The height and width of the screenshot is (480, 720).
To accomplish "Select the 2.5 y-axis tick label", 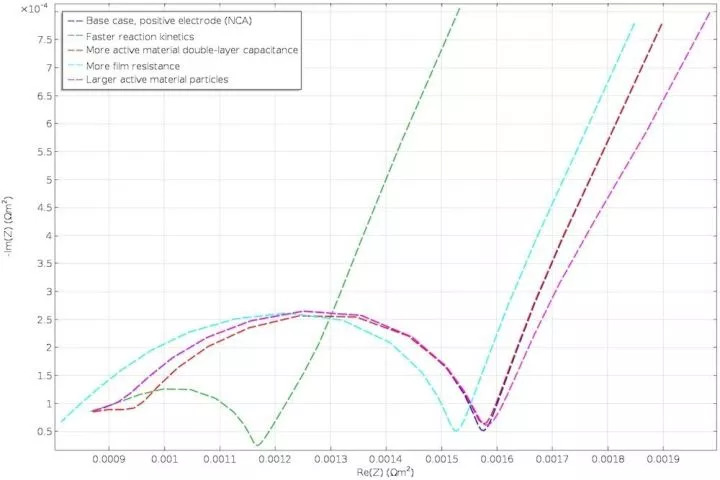I will 45,319.
